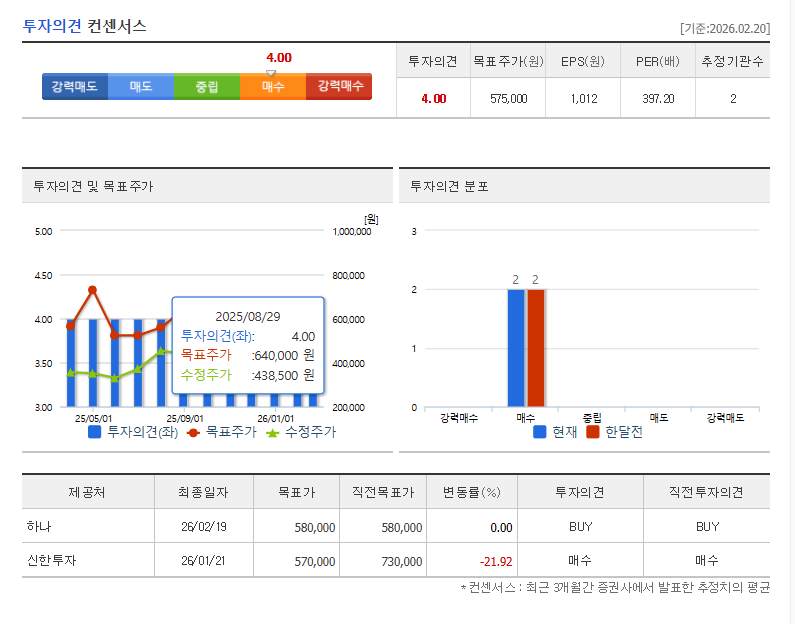Viewport: 795px width, 624px height.
Task: Click the tooltip date 2025/08/29
Action: tap(248, 317)
